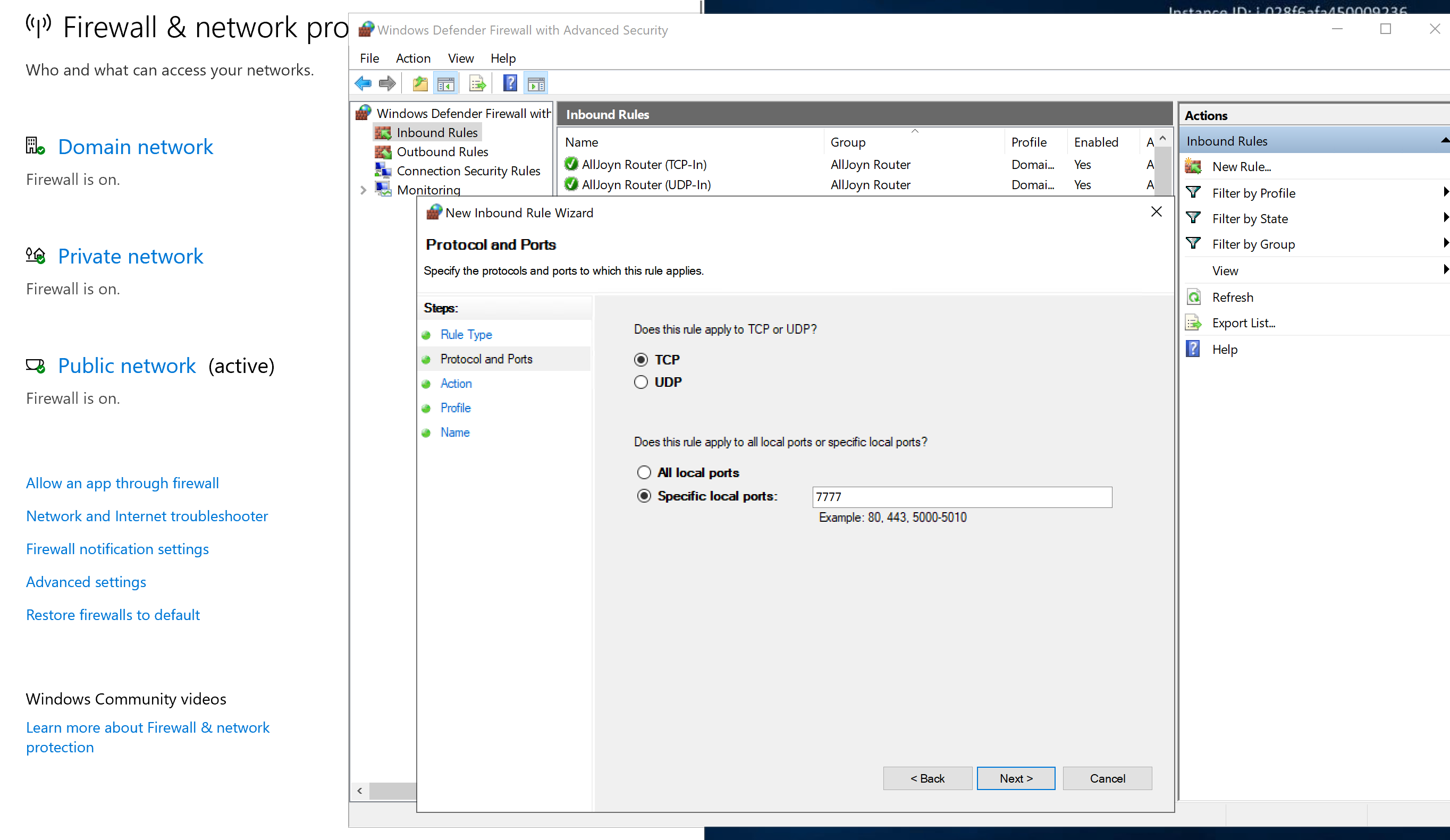
Task: Open Filter by State submenu arrow
Action: (x=1445, y=217)
